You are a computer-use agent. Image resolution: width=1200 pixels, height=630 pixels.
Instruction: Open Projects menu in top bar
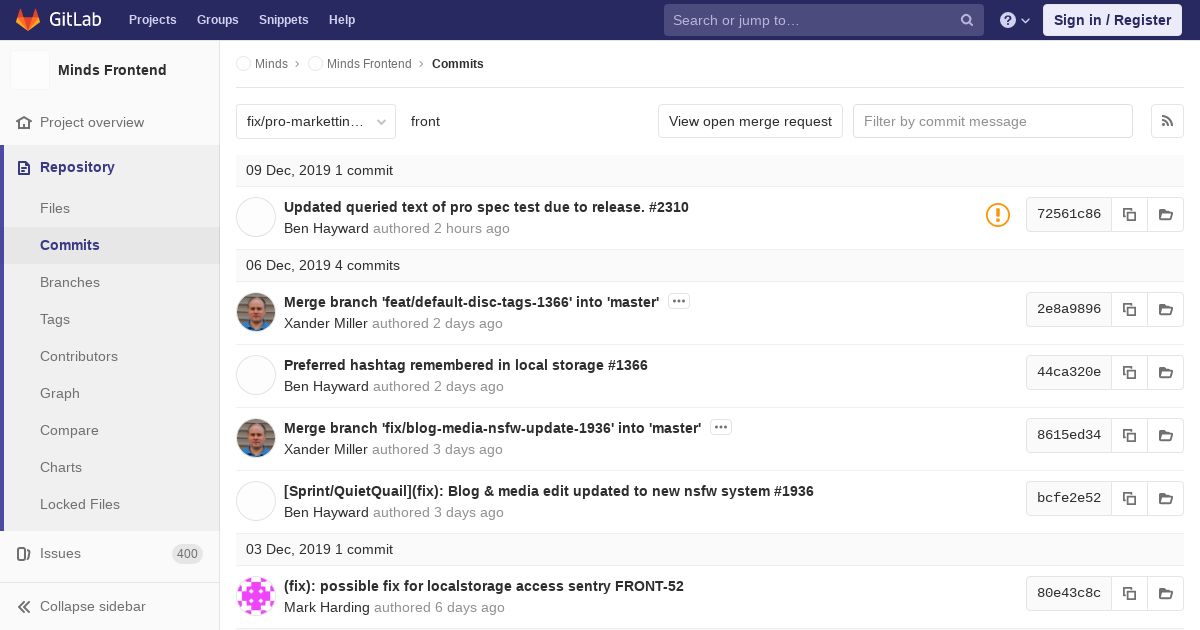click(x=152, y=20)
